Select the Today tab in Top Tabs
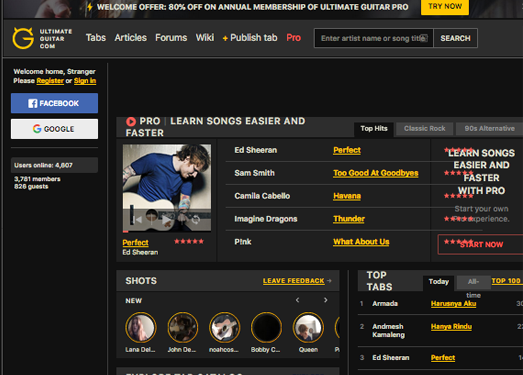The width and height of the screenshot is (523, 375). point(438,282)
